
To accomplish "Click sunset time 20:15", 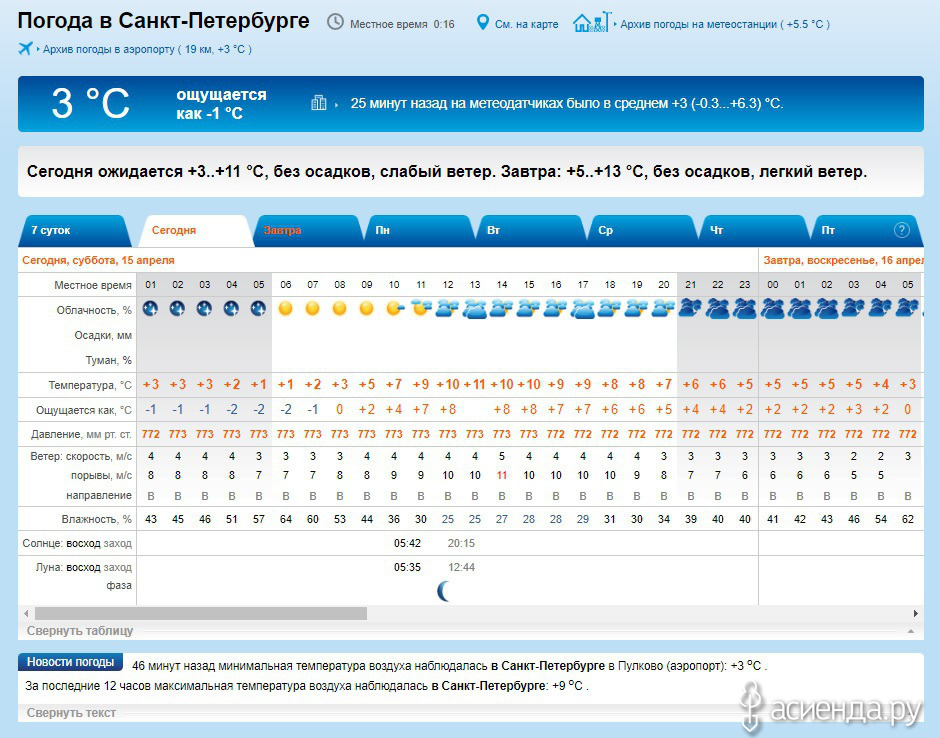I will (x=461, y=543).
